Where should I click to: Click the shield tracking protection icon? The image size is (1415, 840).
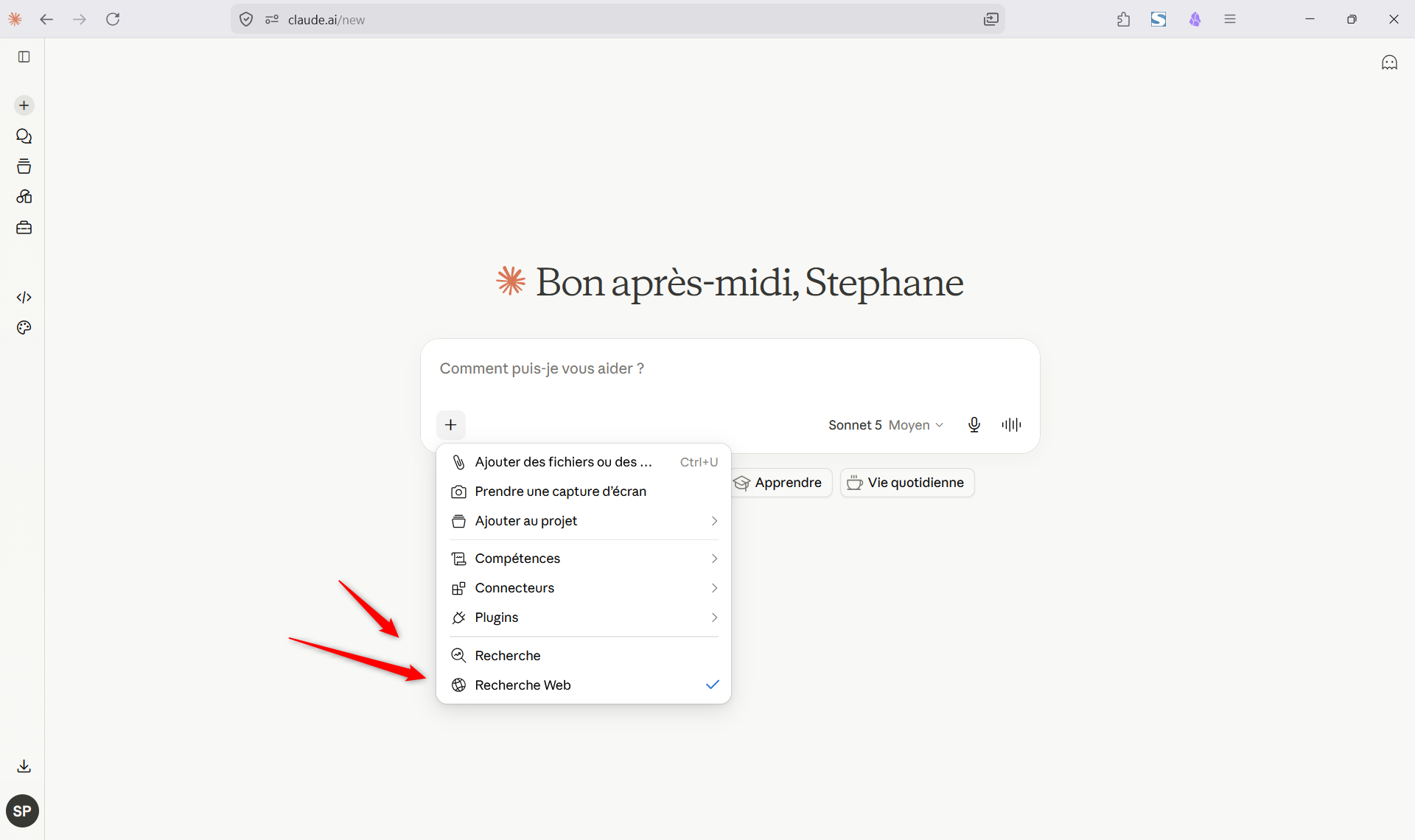[x=246, y=19]
